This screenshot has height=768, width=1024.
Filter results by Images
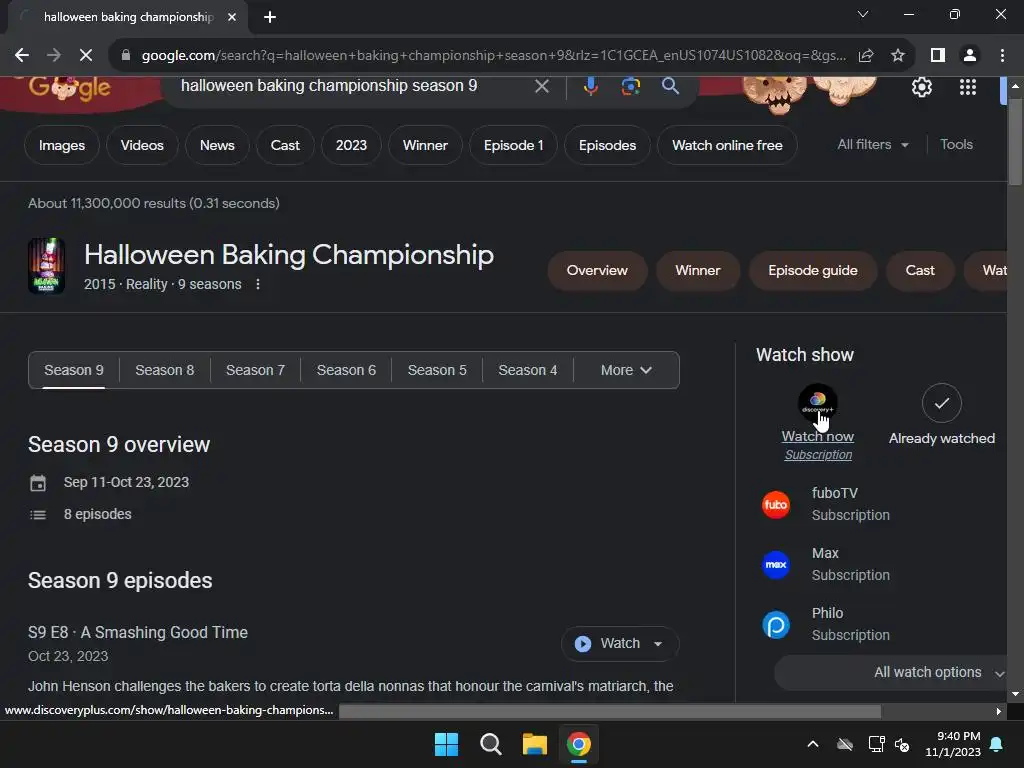pos(62,145)
